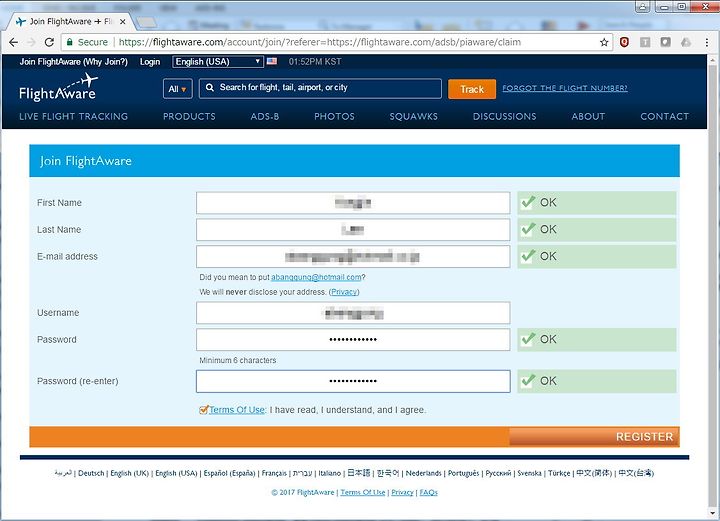This screenshot has width=720, height=521.
Task: Open Chrome's three-dot menu
Action: (707, 42)
